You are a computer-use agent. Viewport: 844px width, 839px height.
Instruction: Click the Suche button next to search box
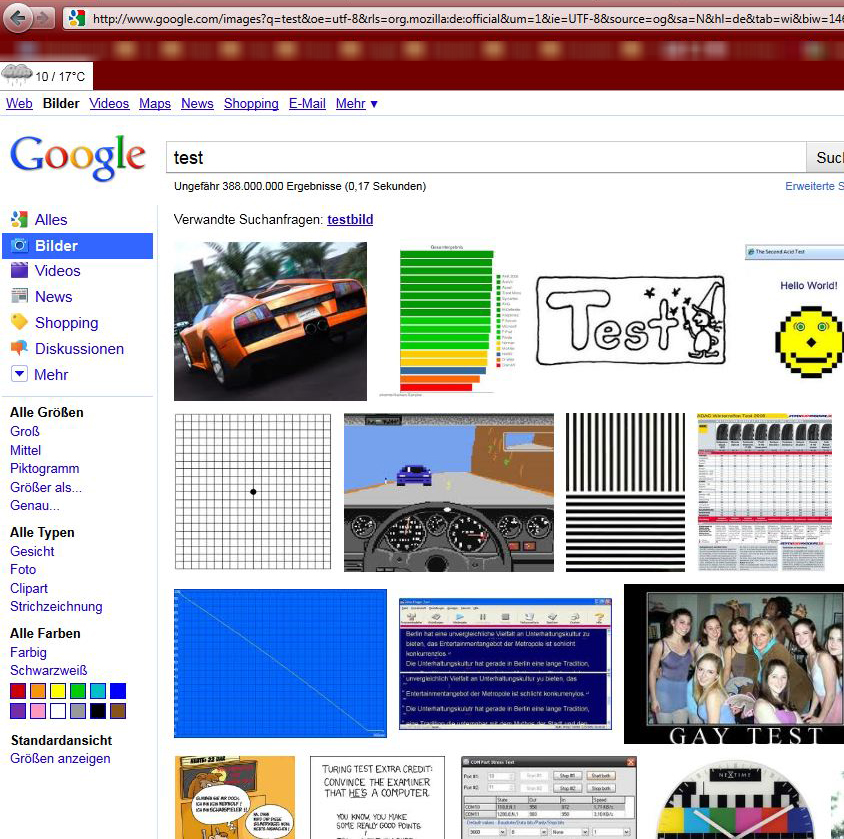[x=826, y=157]
